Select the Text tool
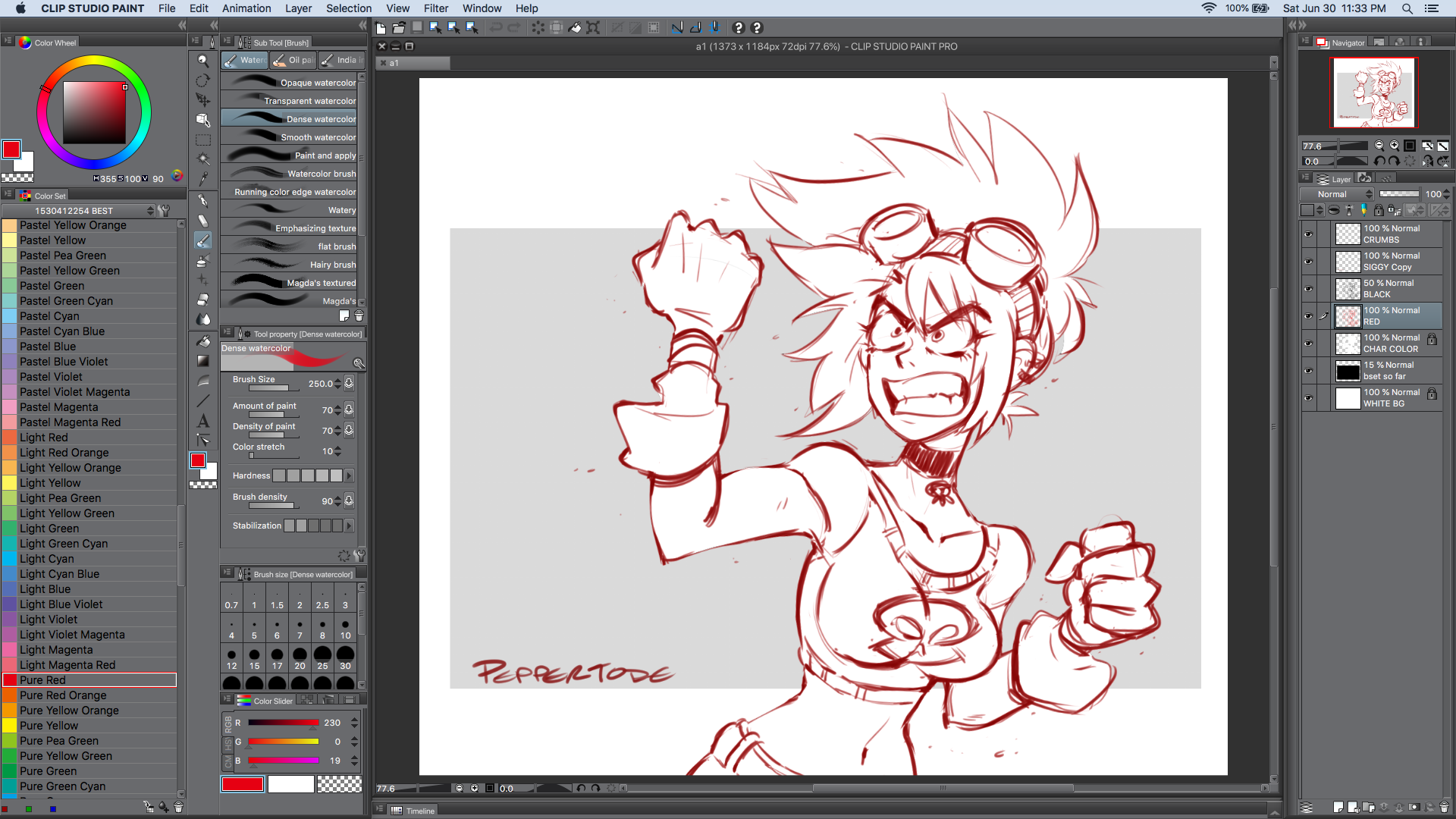This screenshot has width=1456, height=819. tap(202, 421)
